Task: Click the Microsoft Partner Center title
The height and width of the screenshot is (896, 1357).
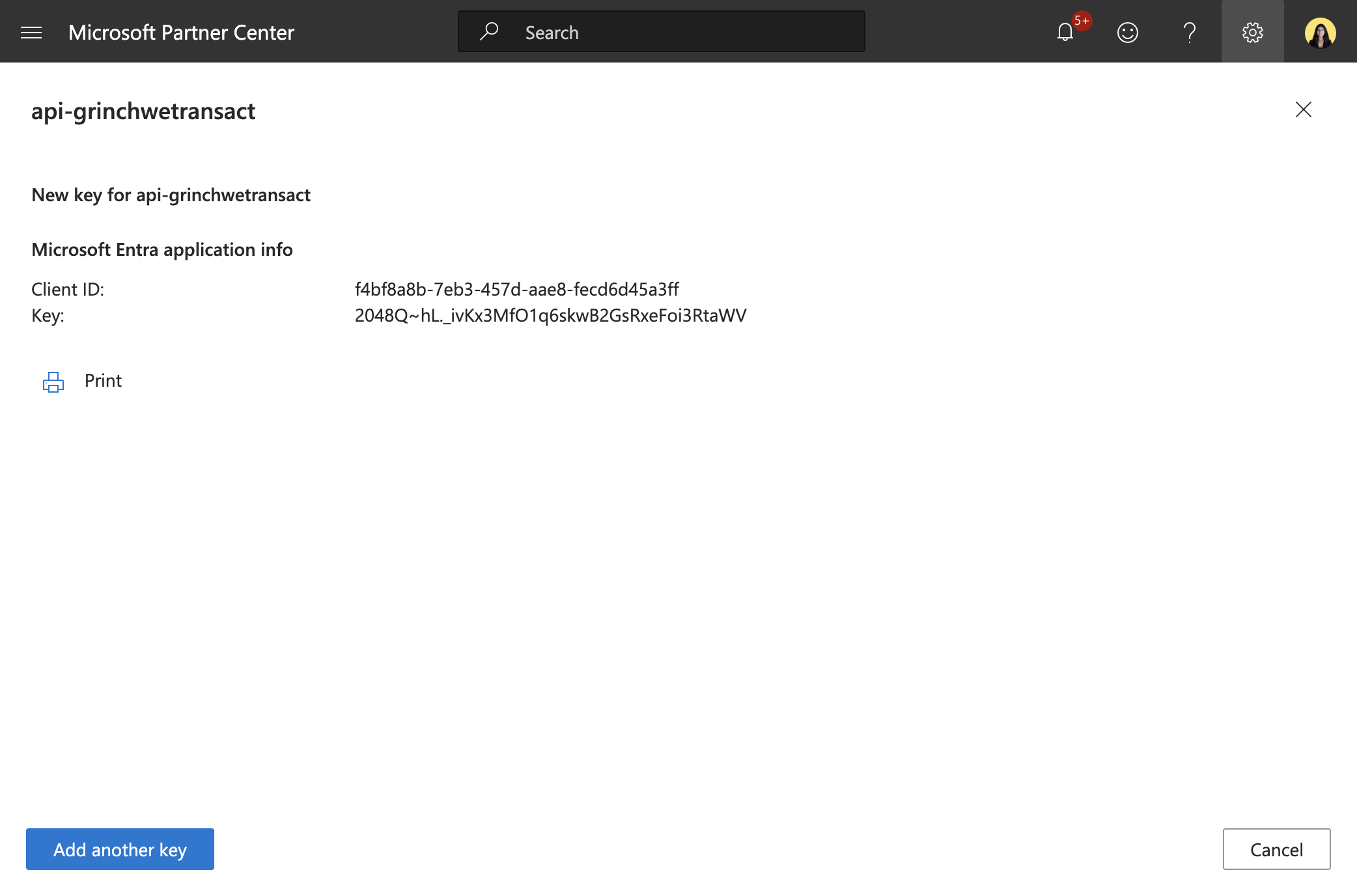Action: click(x=181, y=33)
